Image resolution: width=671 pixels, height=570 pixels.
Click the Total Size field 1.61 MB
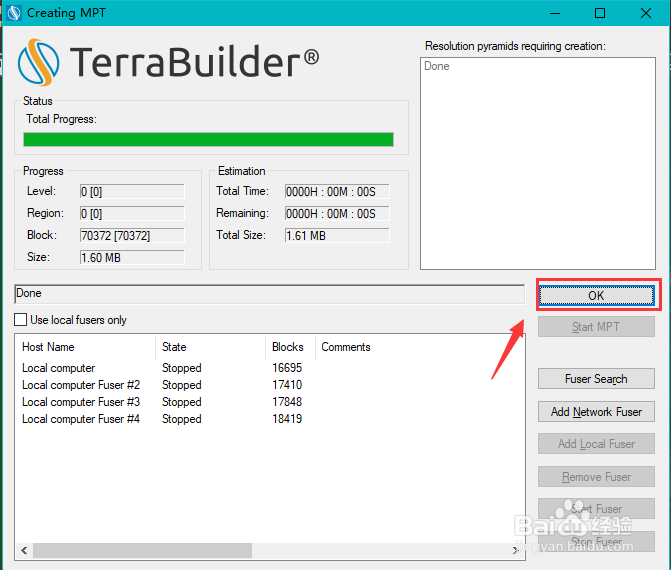tap(337, 235)
